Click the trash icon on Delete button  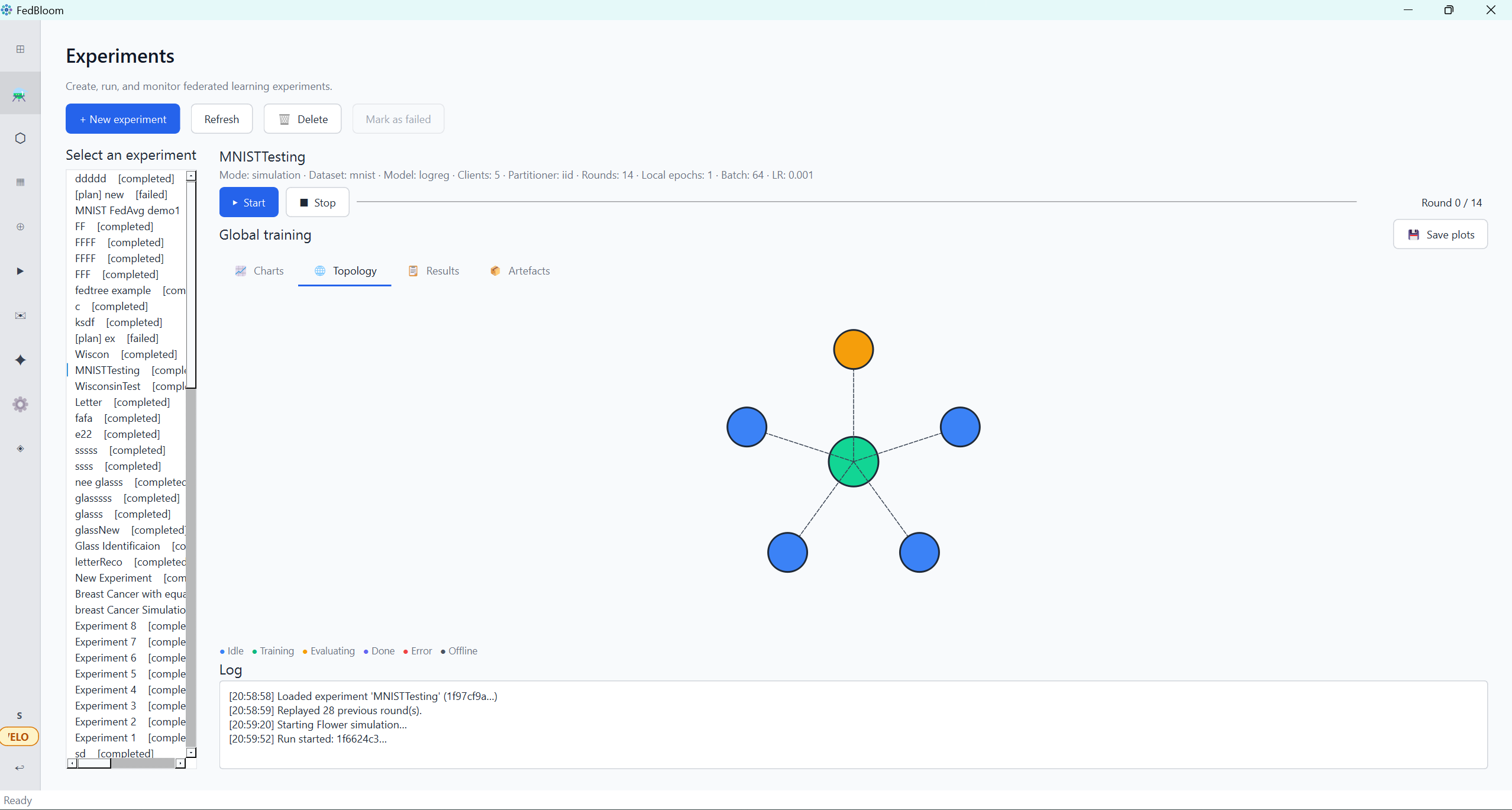click(x=284, y=120)
